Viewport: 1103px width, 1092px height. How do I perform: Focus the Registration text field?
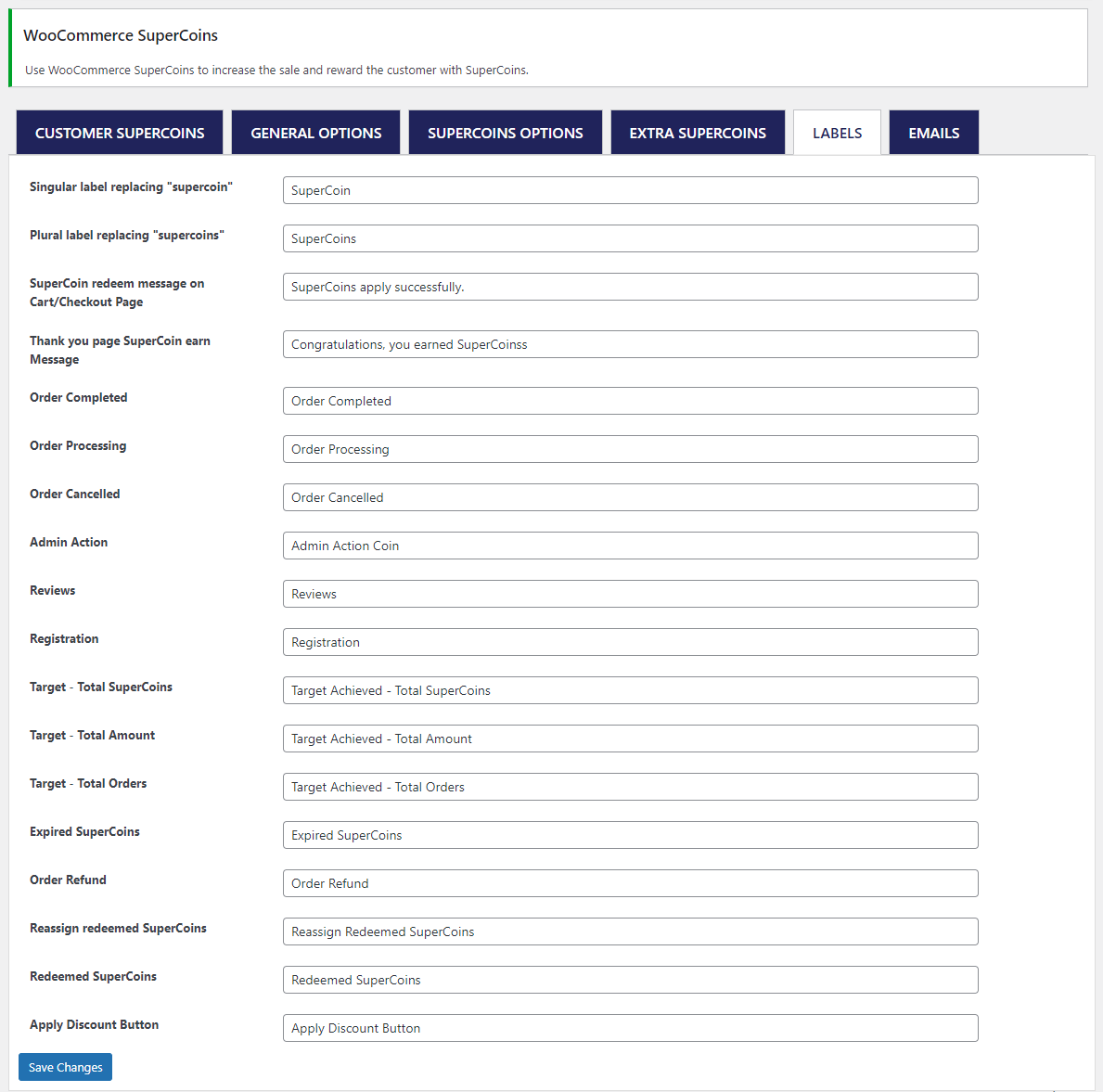630,642
